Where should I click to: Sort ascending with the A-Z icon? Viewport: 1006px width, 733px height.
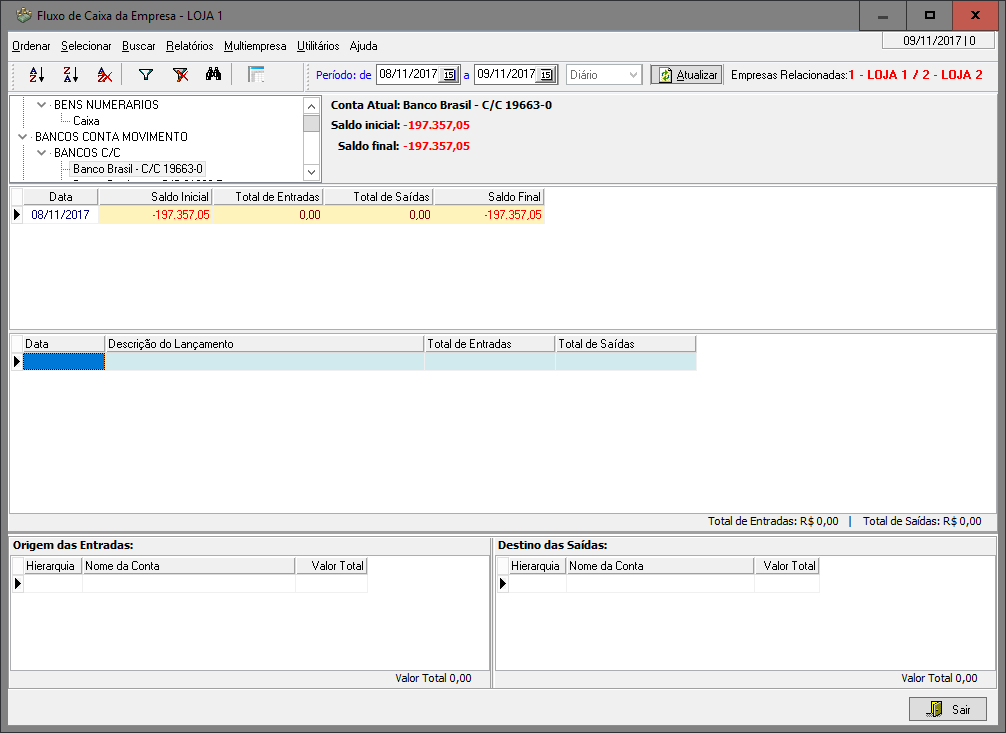(x=37, y=75)
